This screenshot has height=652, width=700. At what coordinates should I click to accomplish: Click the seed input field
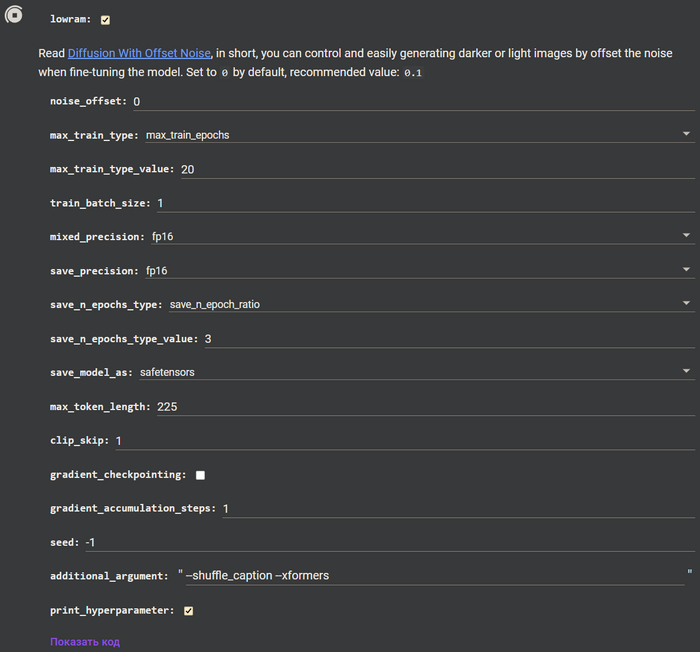388,542
